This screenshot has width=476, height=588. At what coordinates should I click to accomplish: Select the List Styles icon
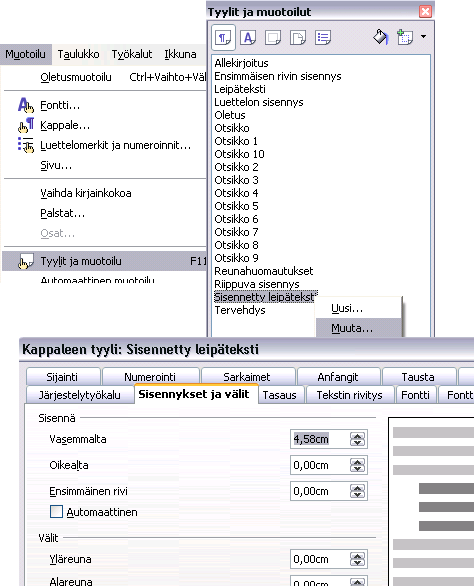pyautogui.click(x=323, y=38)
